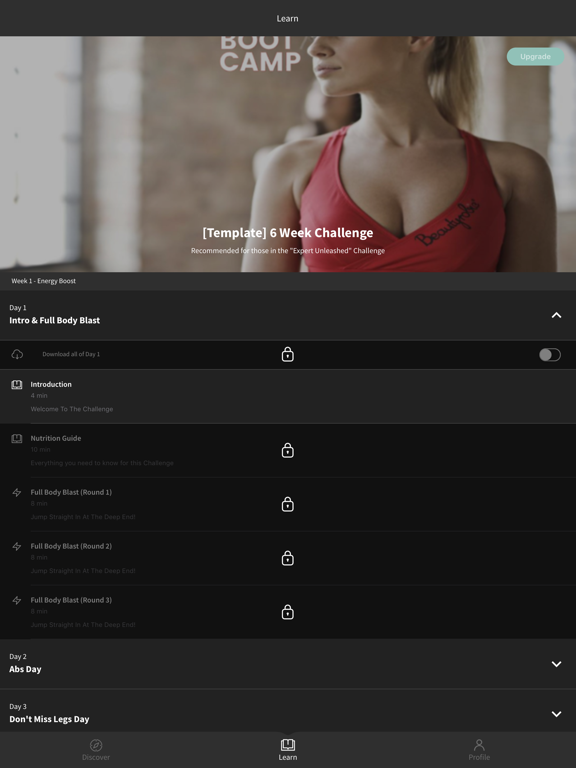Click the Nutrition Guide book icon
576x768 pixels.
[x=17, y=438]
